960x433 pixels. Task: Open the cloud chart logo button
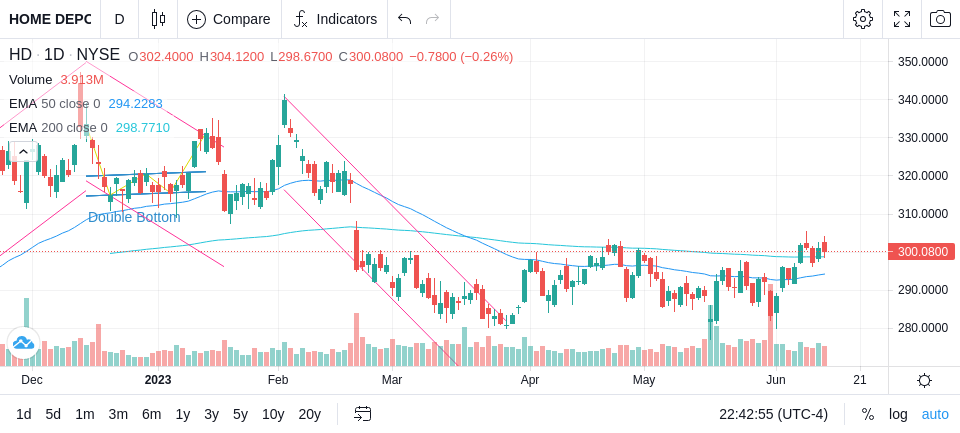click(23, 343)
